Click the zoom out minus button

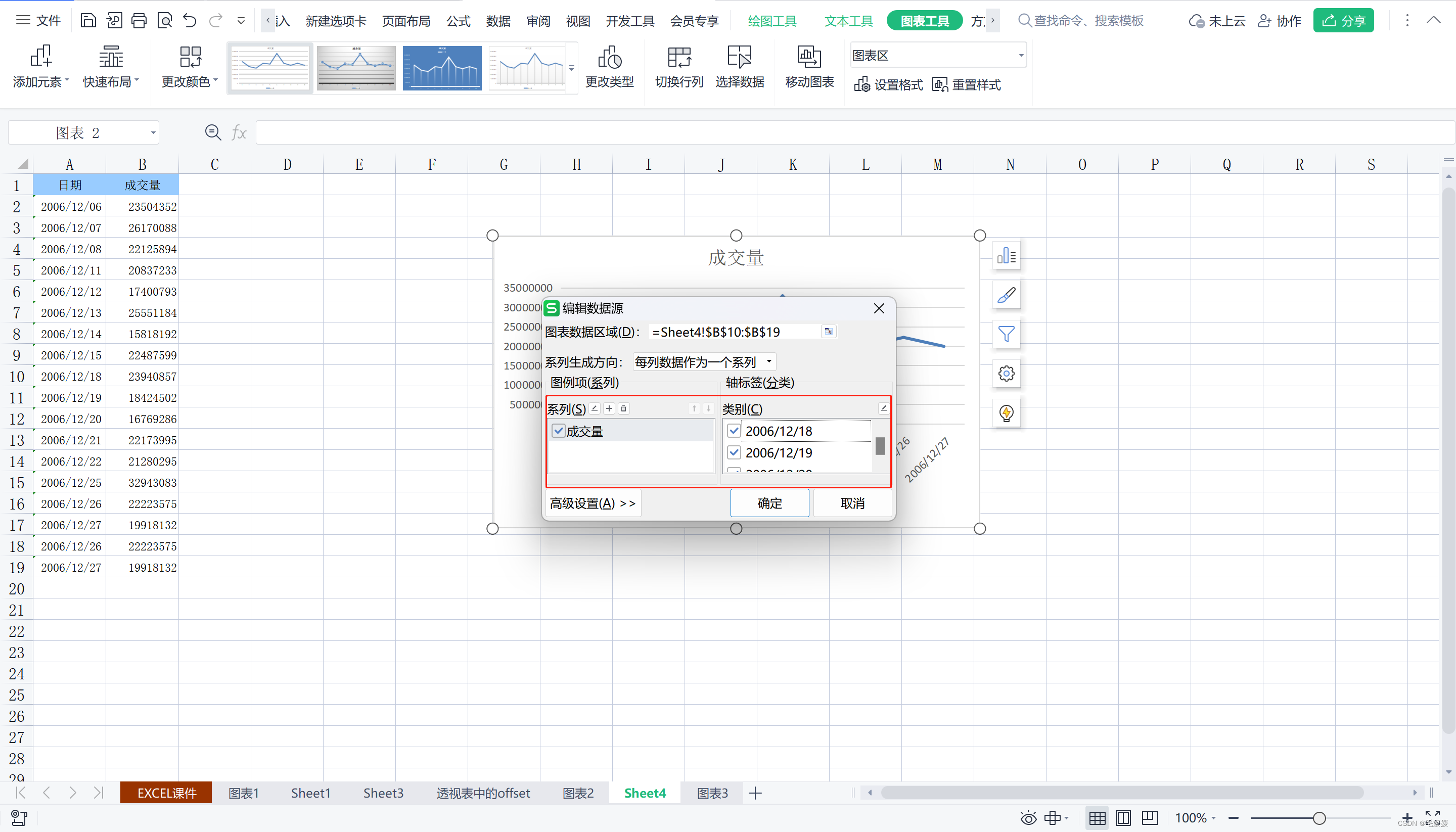1233,818
